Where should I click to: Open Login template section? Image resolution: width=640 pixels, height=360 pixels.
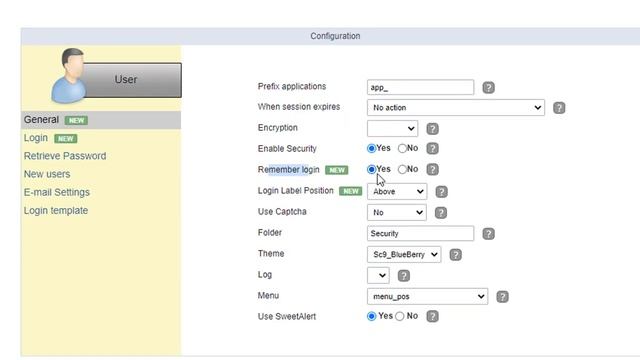pyautogui.click(x=56, y=211)
